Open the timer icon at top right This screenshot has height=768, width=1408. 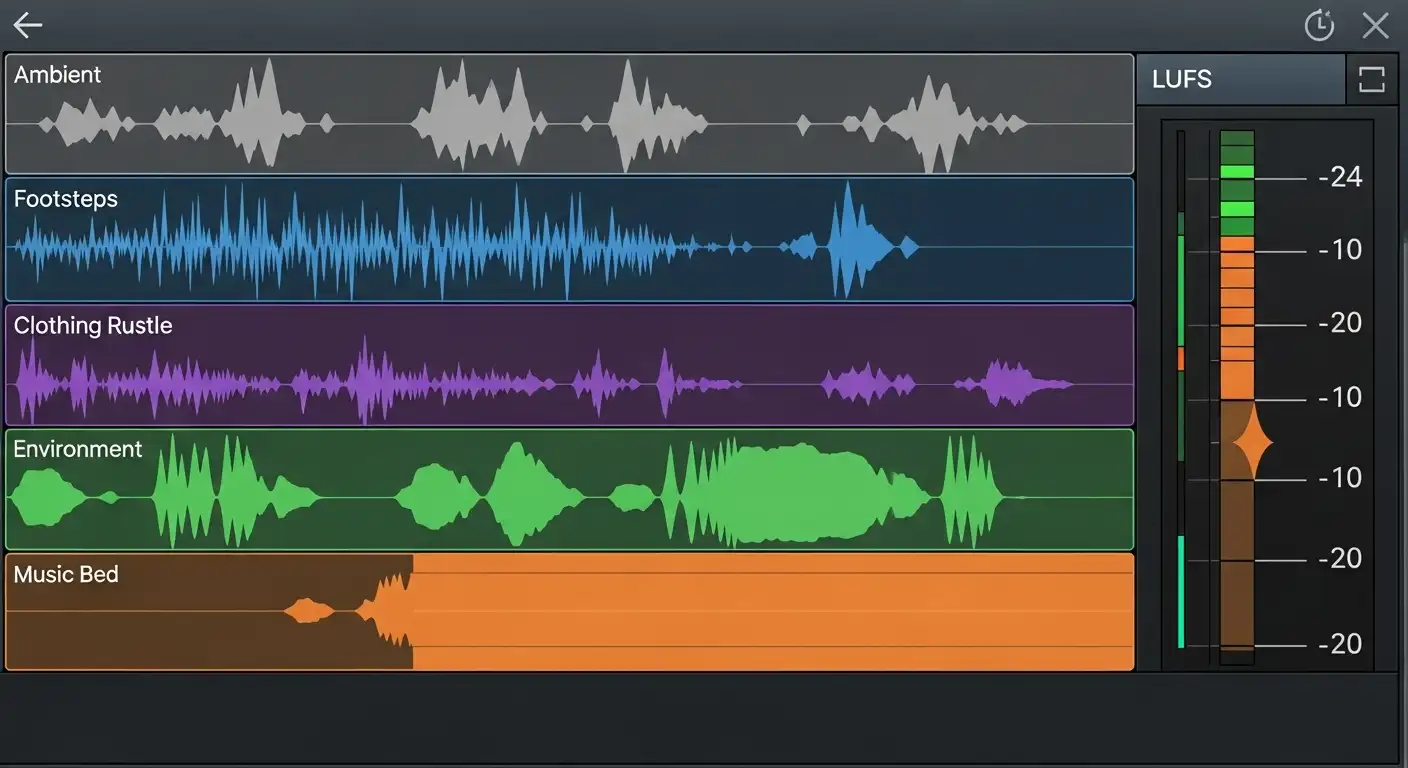(x=1319, y=25)
